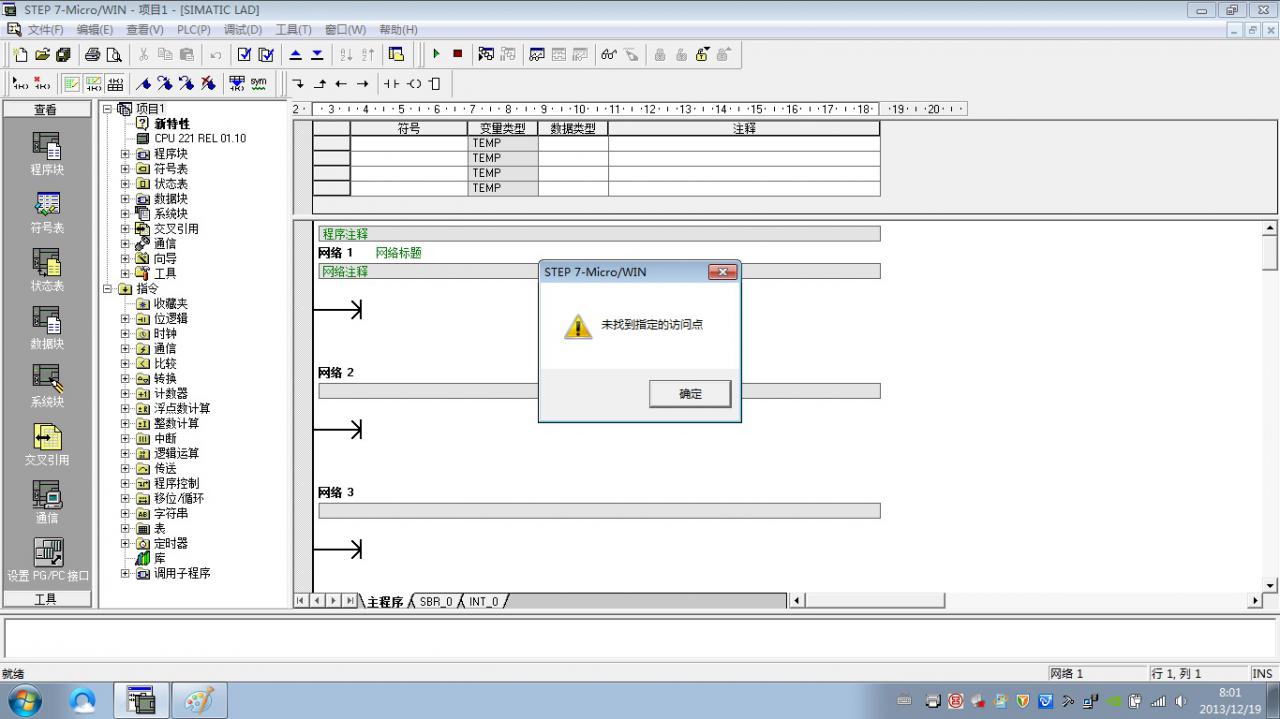Viewport: 1280px width, 719px height.
Task: Switch to the SBR_0 tab
Action: click(436, 602)
